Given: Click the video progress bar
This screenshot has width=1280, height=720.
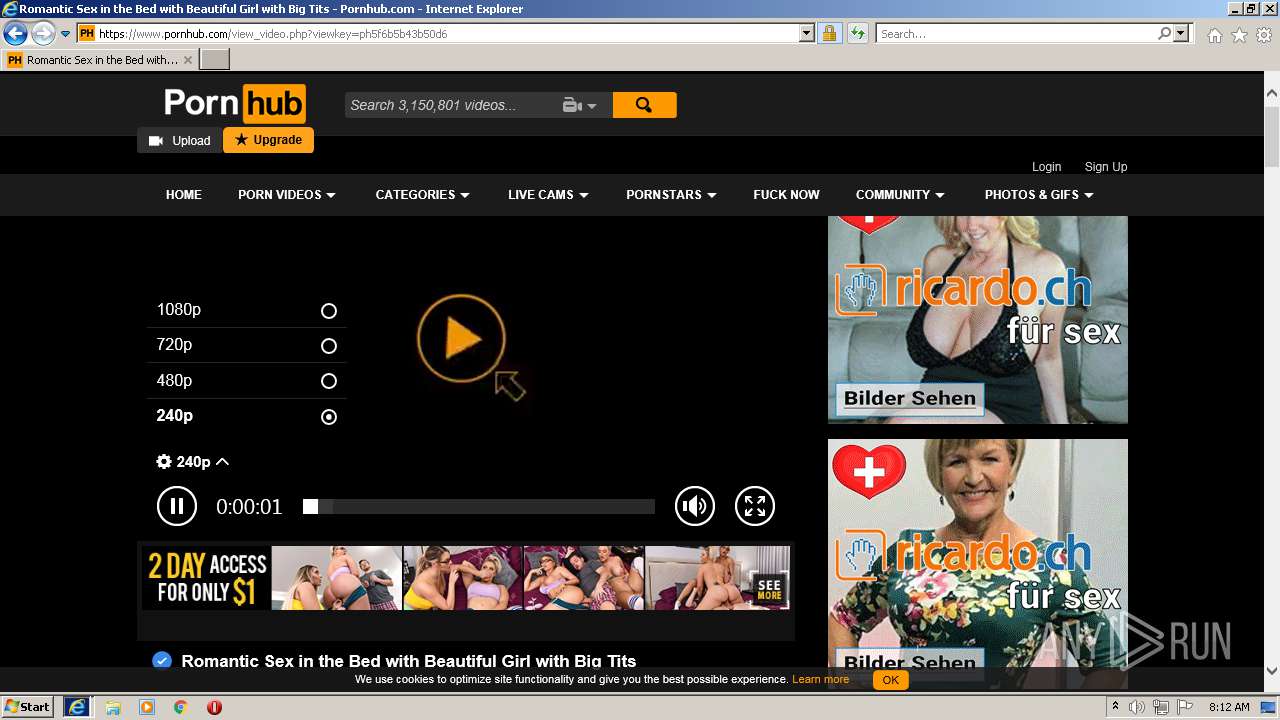Looking at the screenshot, I should click(479, 507).
